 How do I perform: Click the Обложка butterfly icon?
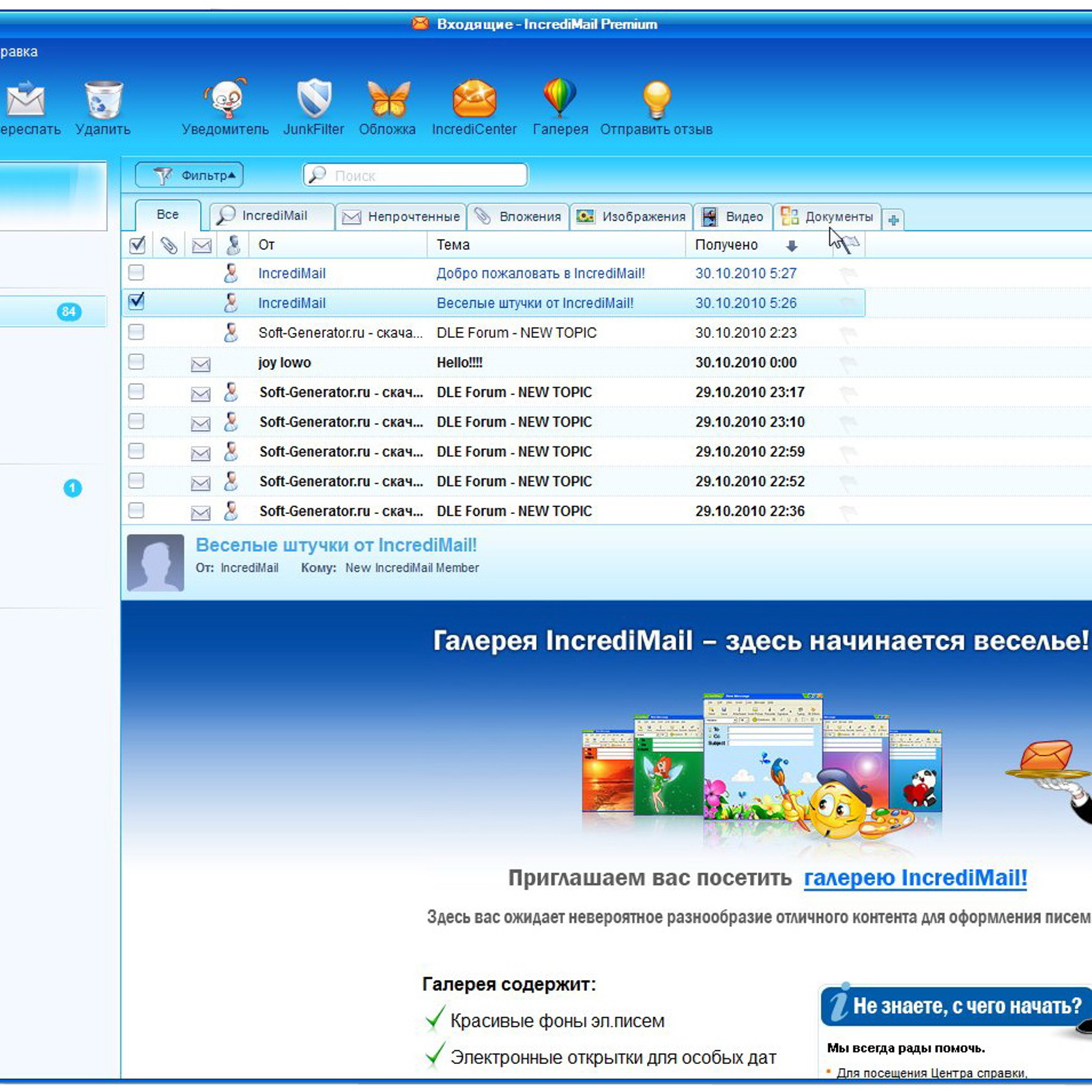388,99
